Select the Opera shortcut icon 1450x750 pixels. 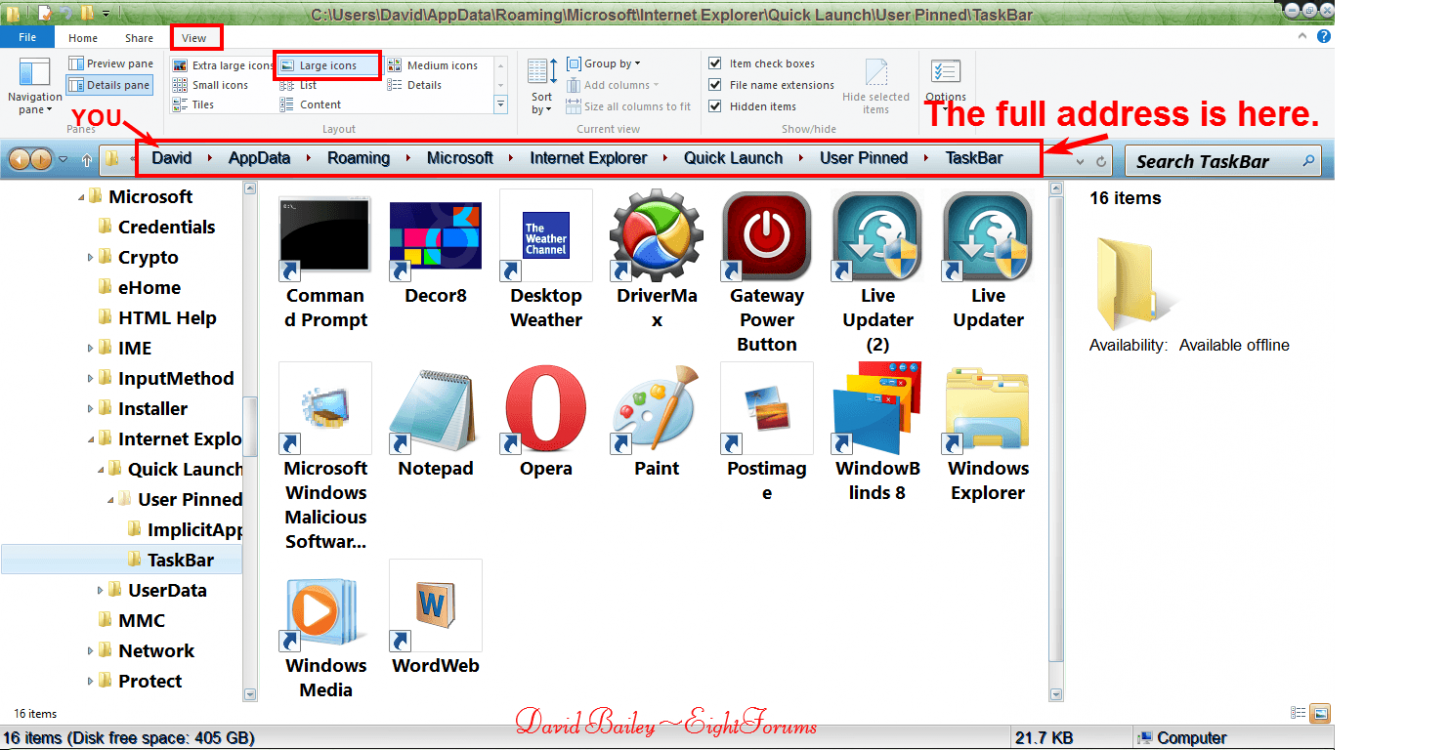(546, 408)
